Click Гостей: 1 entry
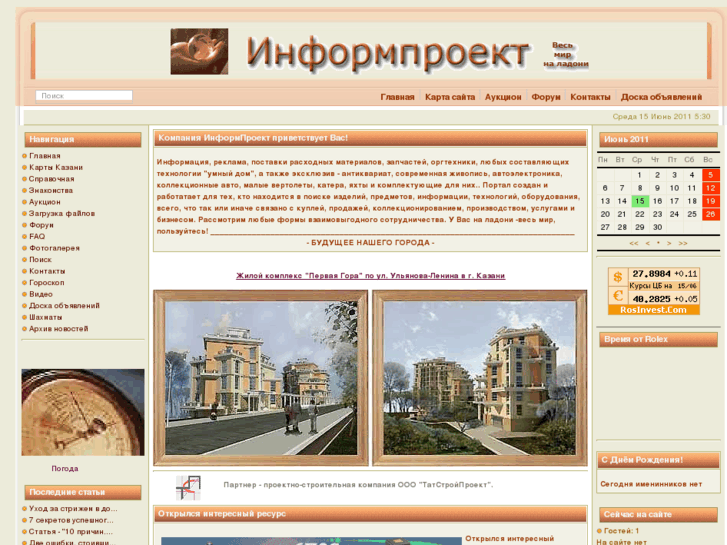The image size is (727, 545). [x=621, y=531]
